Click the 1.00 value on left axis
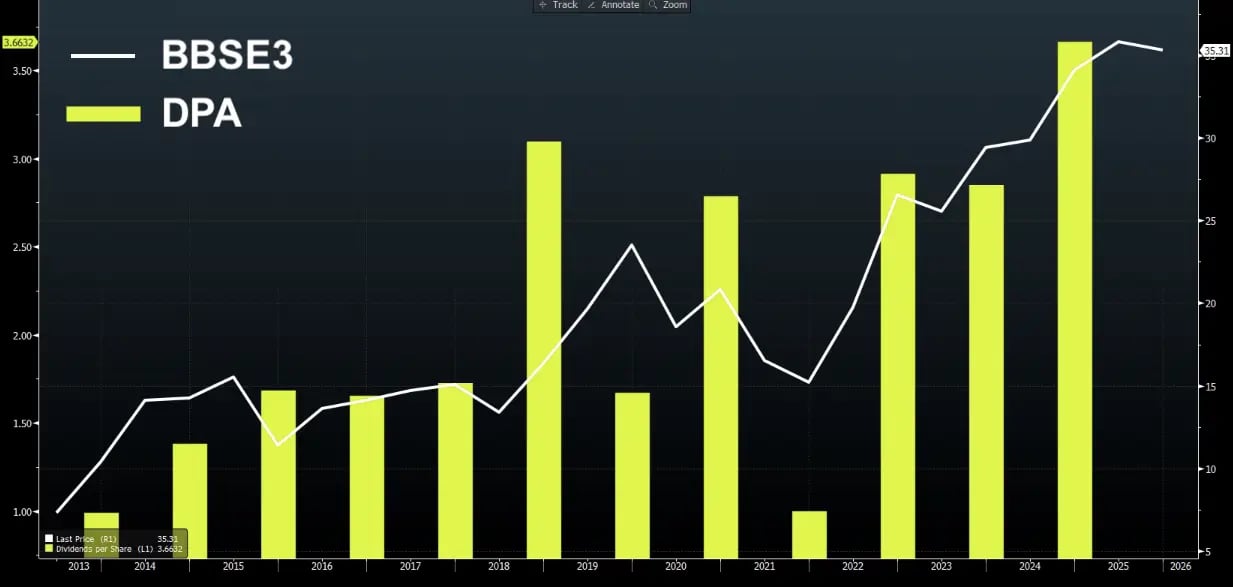Screen dimensions: 1233x587 [22, 512]
